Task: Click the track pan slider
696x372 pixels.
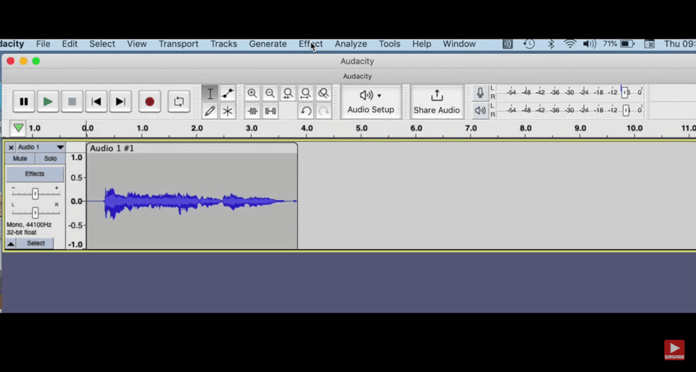Action: coord(35,213)
